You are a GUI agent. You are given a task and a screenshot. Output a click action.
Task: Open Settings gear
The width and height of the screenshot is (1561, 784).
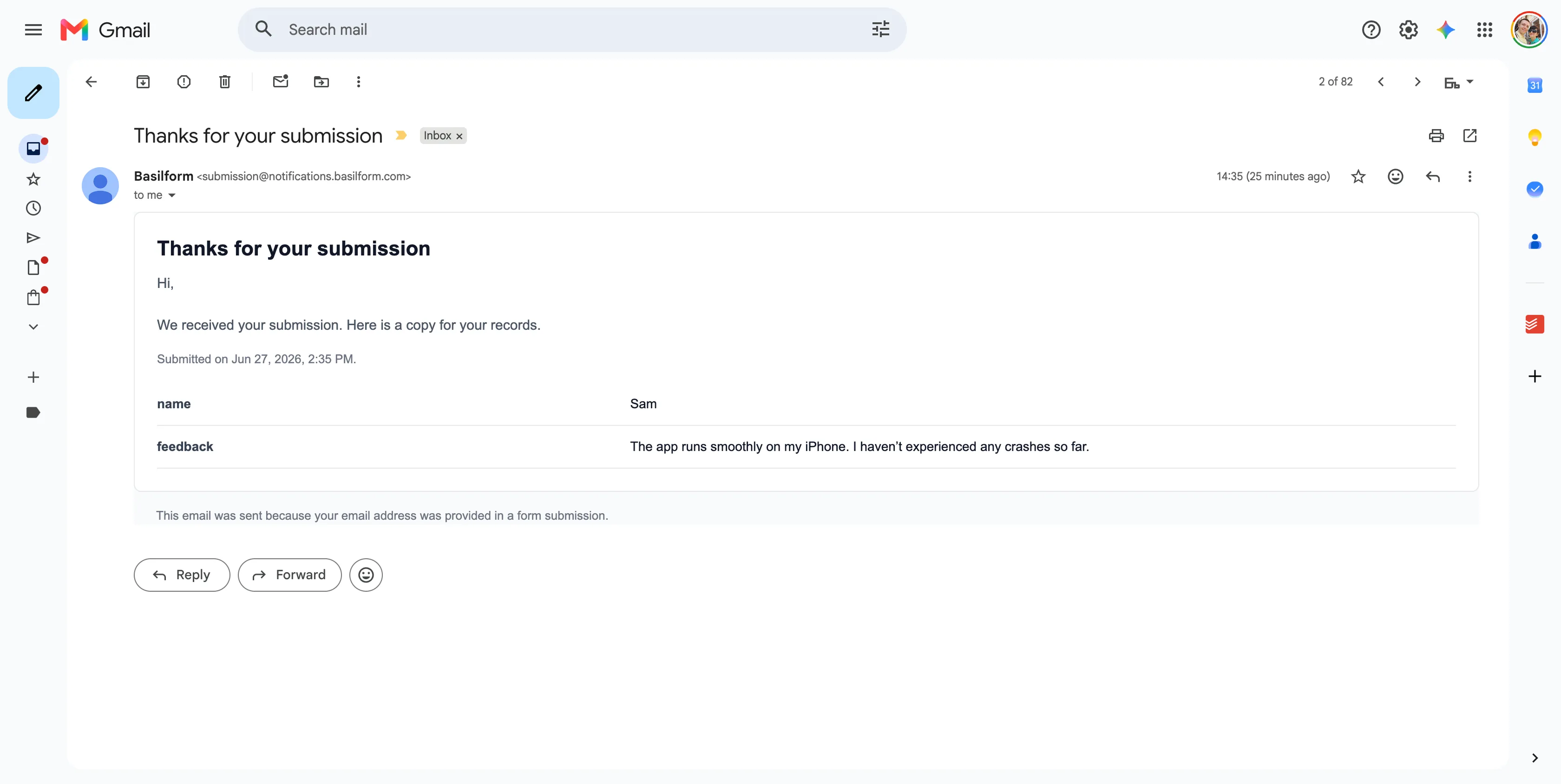click(x=1408, y=30)
